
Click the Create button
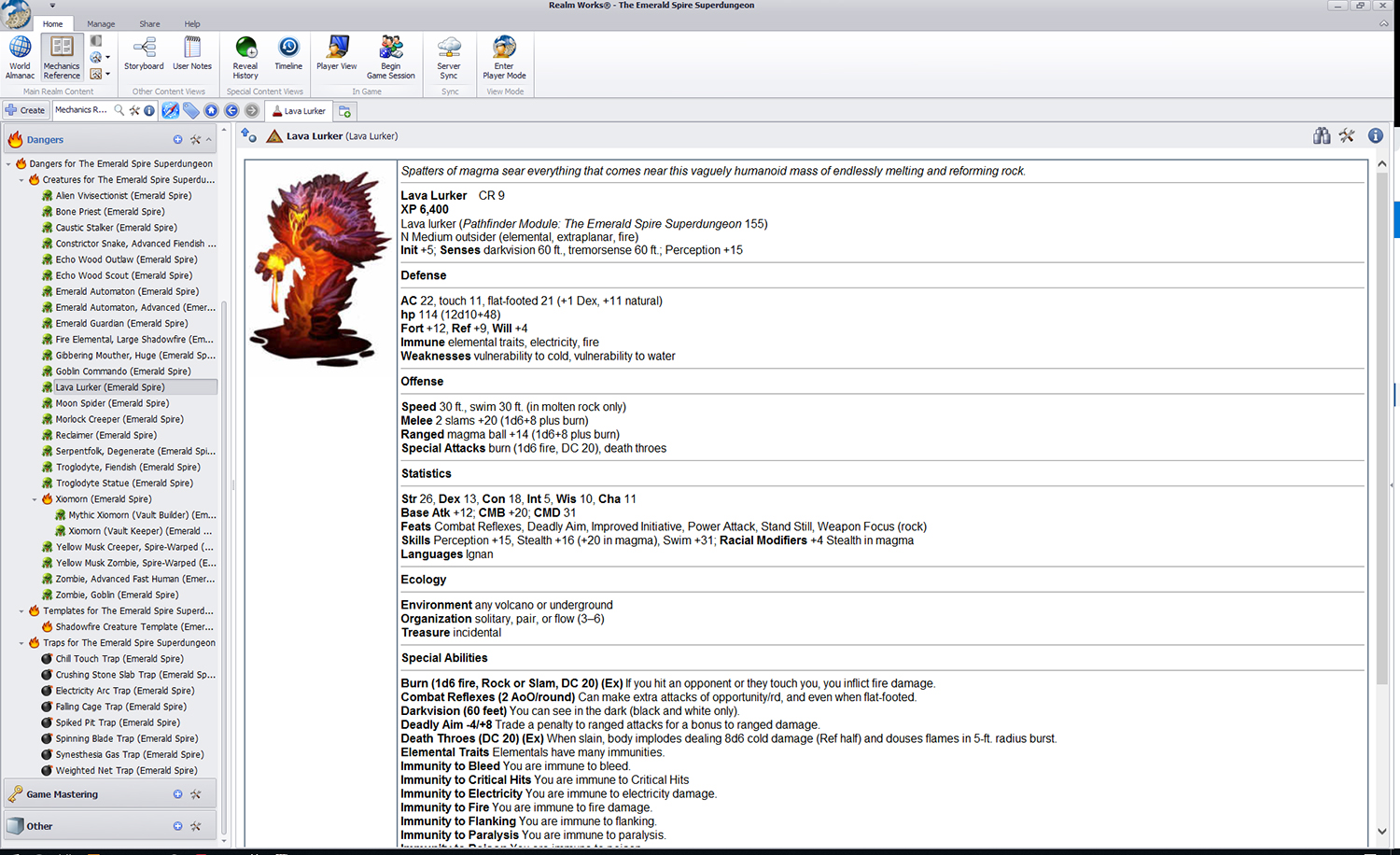click(25, 110)
